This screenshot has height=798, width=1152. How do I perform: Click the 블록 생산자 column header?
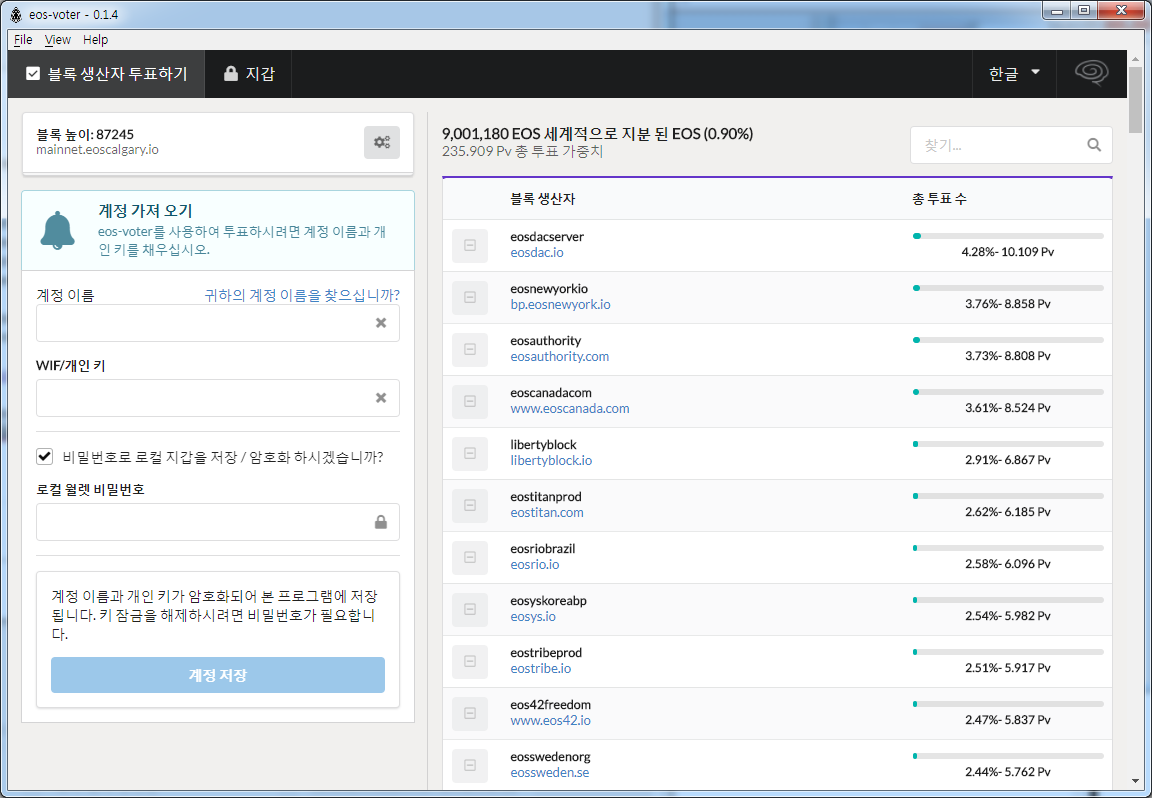point(543,199)
